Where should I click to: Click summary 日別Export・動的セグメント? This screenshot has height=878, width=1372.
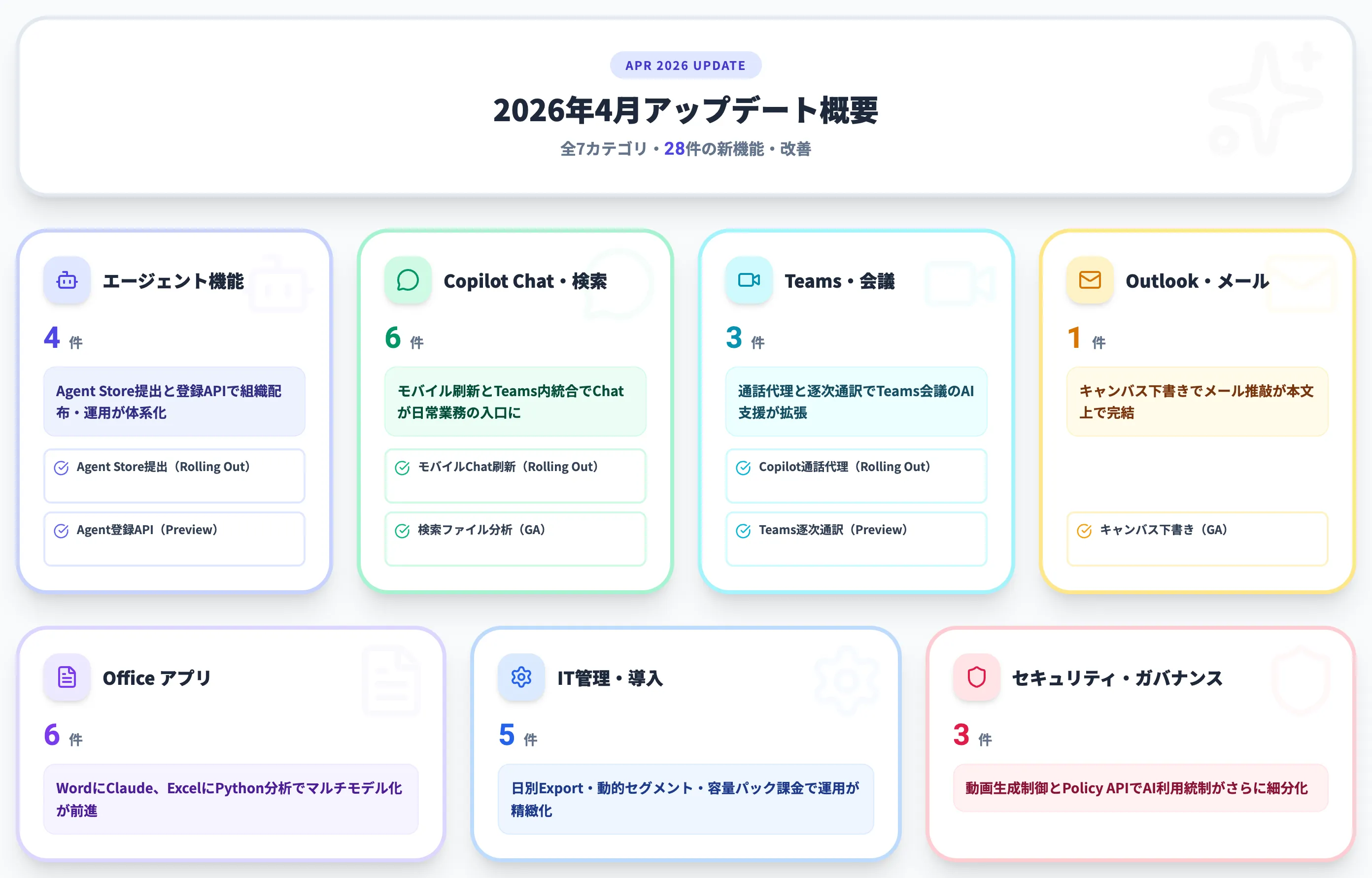[686, 799]
